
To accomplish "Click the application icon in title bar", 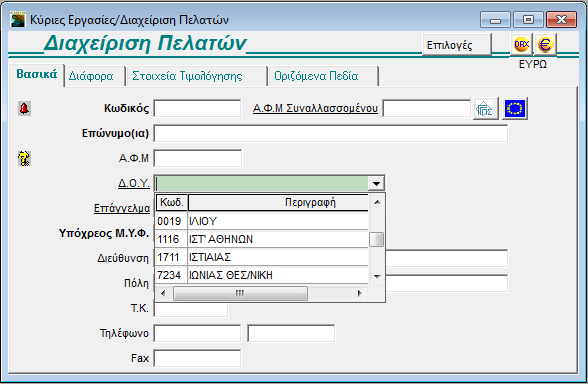I will (18, 20).
